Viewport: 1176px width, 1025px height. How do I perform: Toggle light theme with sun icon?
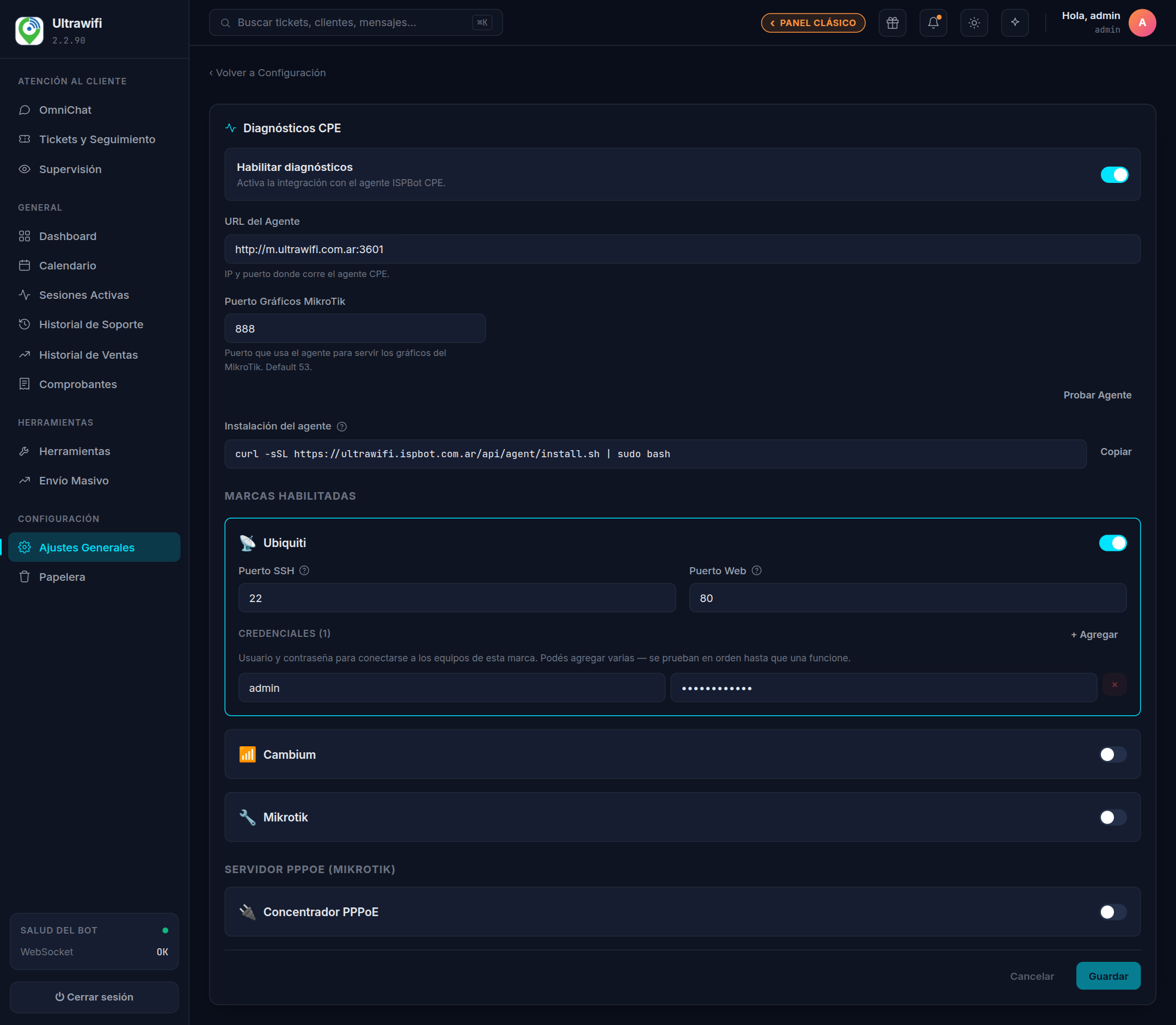(974, 23)
